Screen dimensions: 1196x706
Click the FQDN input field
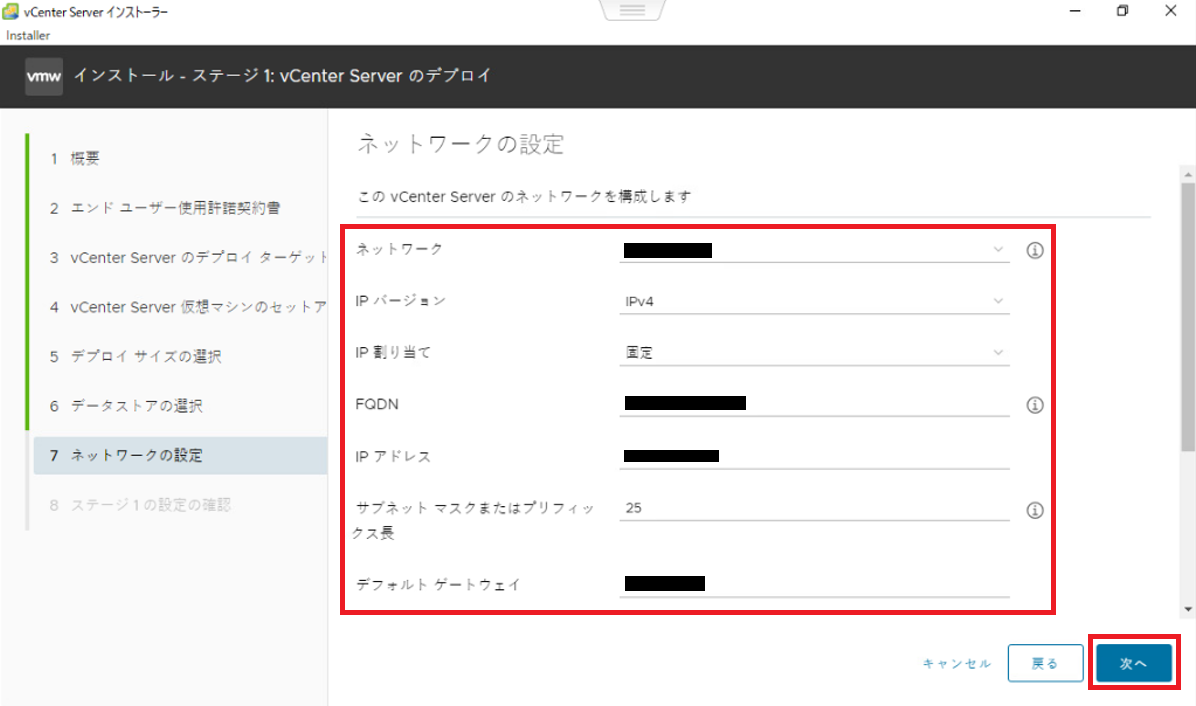814,403
